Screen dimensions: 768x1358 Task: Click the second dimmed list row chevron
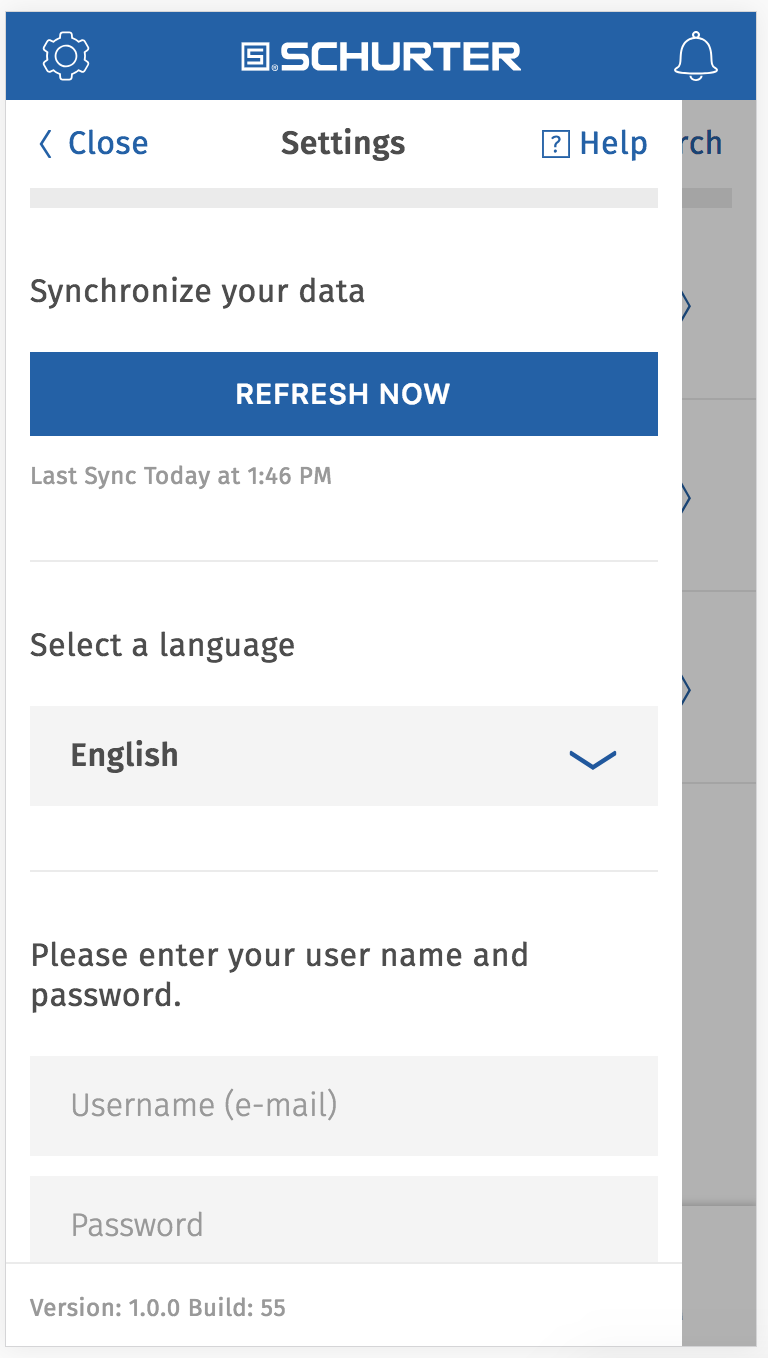point(687,498)
